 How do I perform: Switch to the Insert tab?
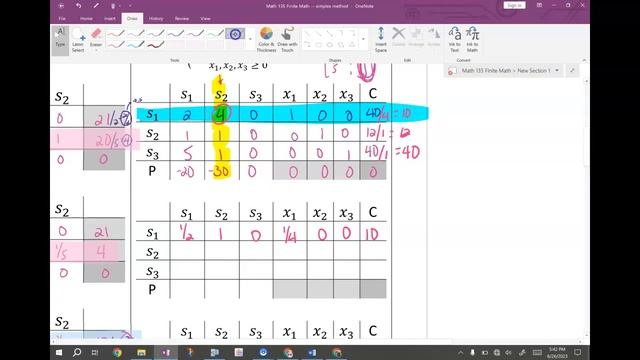(109, 18)
